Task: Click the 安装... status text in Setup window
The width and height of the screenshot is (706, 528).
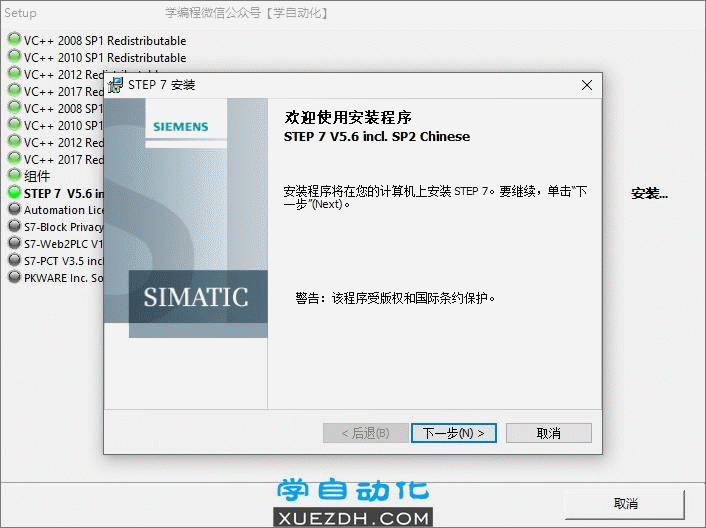Action: point(649,194)
